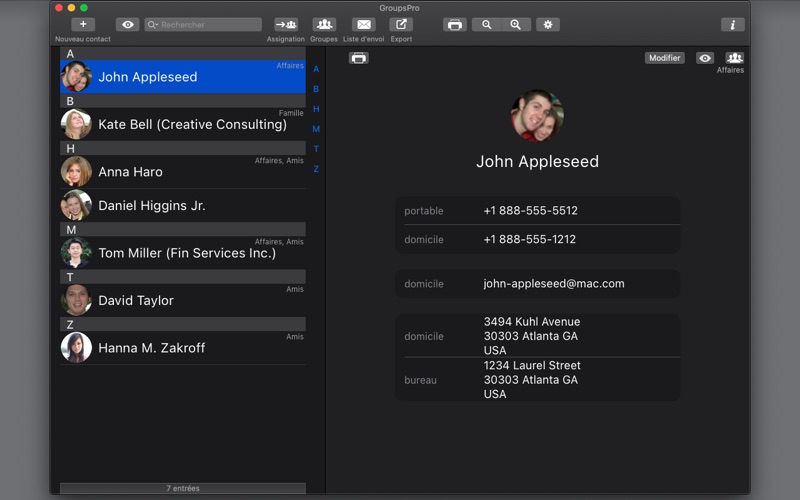The height and width of the screenshot is (500, 800).
Task: Click the Famille tag on Kate Bell
Action: tap(291, 113)
